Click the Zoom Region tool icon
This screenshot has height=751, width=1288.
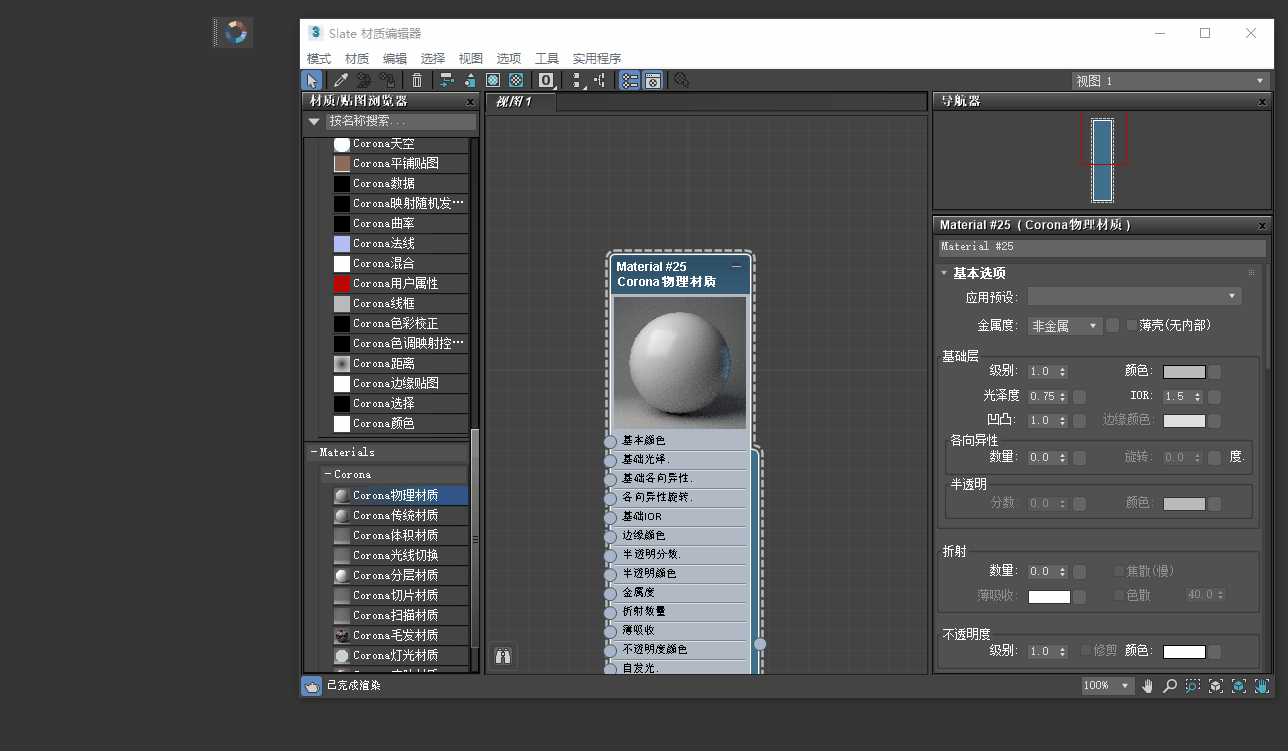point(1193,686)
